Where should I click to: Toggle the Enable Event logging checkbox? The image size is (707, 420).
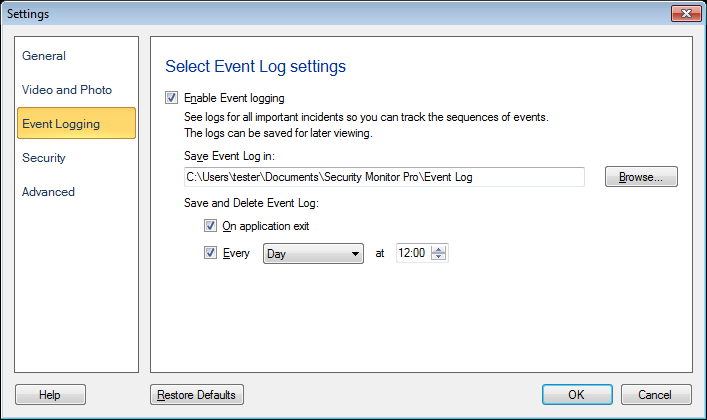click(x=172, y=98)
